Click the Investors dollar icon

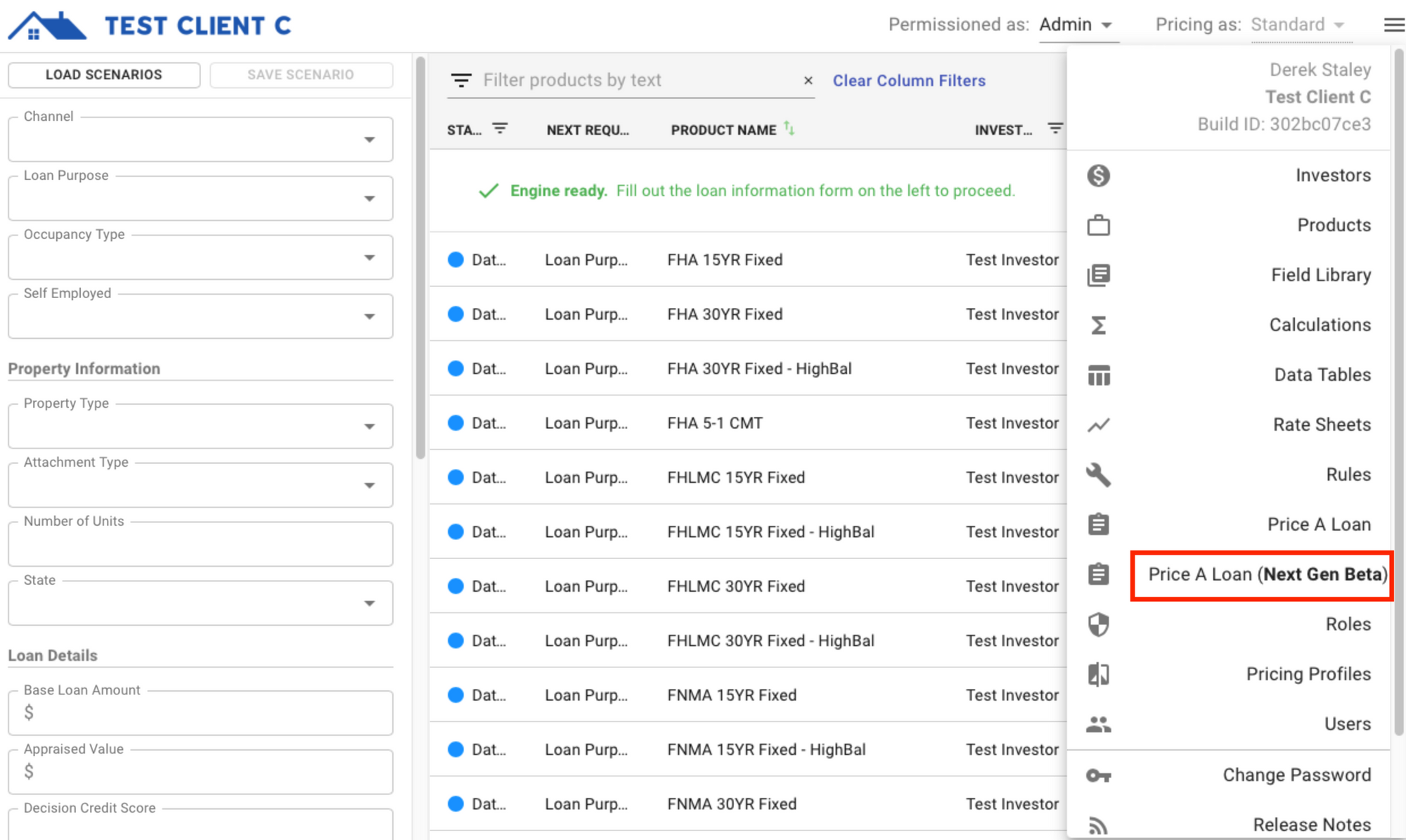point(1098,176)
